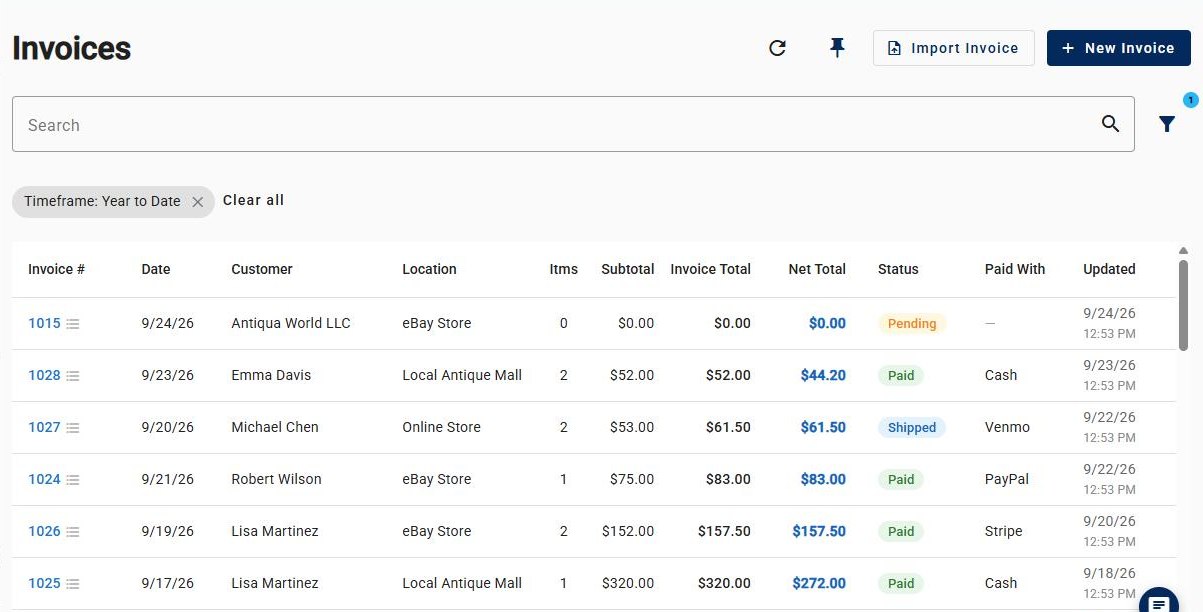1203x612 pixels.
Task: Open the row menu icon for invoice 1015
Action: click(73, 324)
